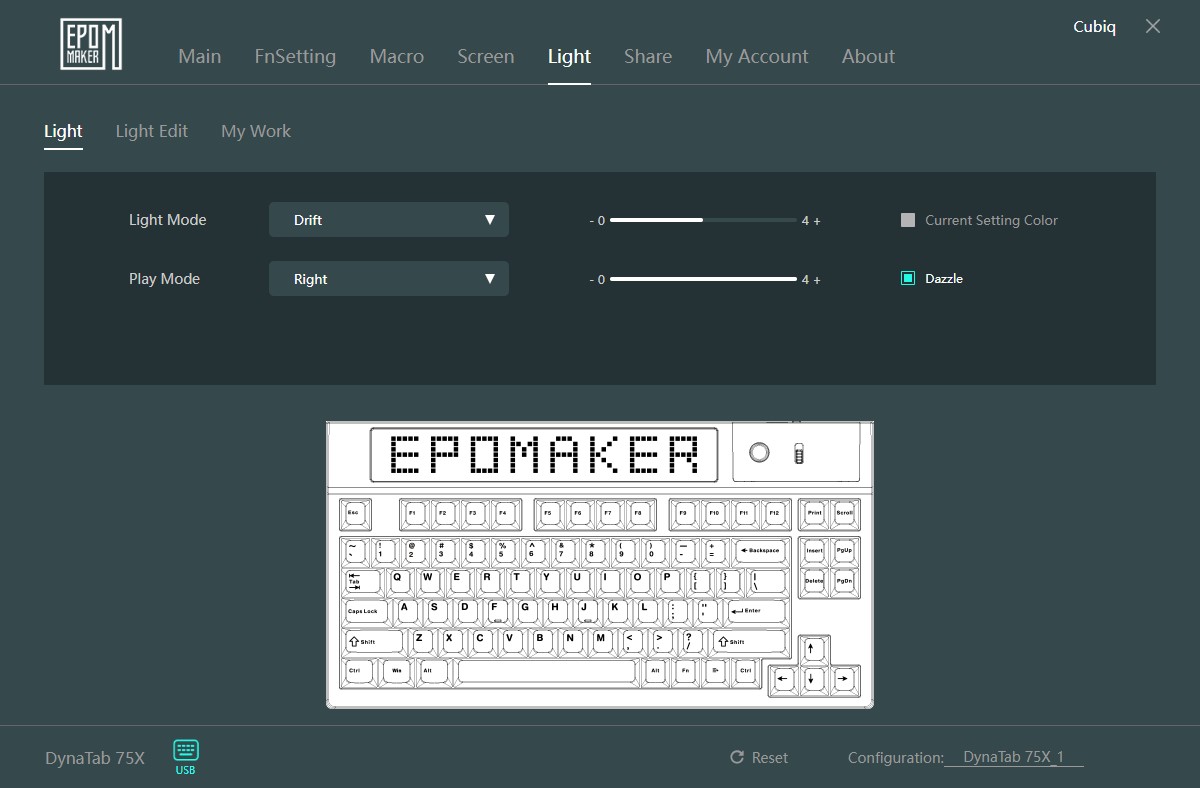Go to the Share tab
The width and height of the screenshot is (1200, 788).
click(x=648, y=56)
